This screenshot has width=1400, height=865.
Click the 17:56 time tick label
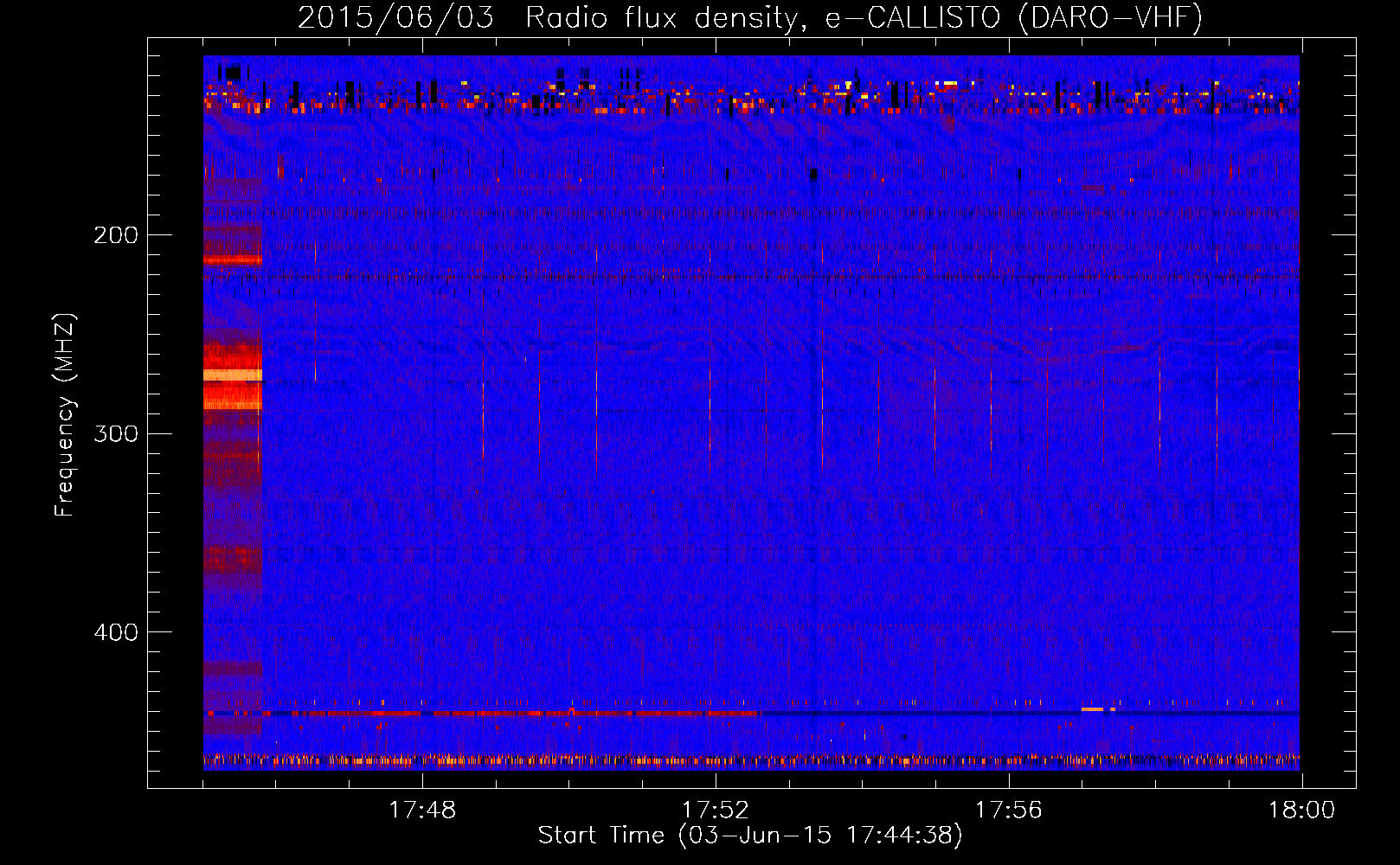tap(1009, 811)
